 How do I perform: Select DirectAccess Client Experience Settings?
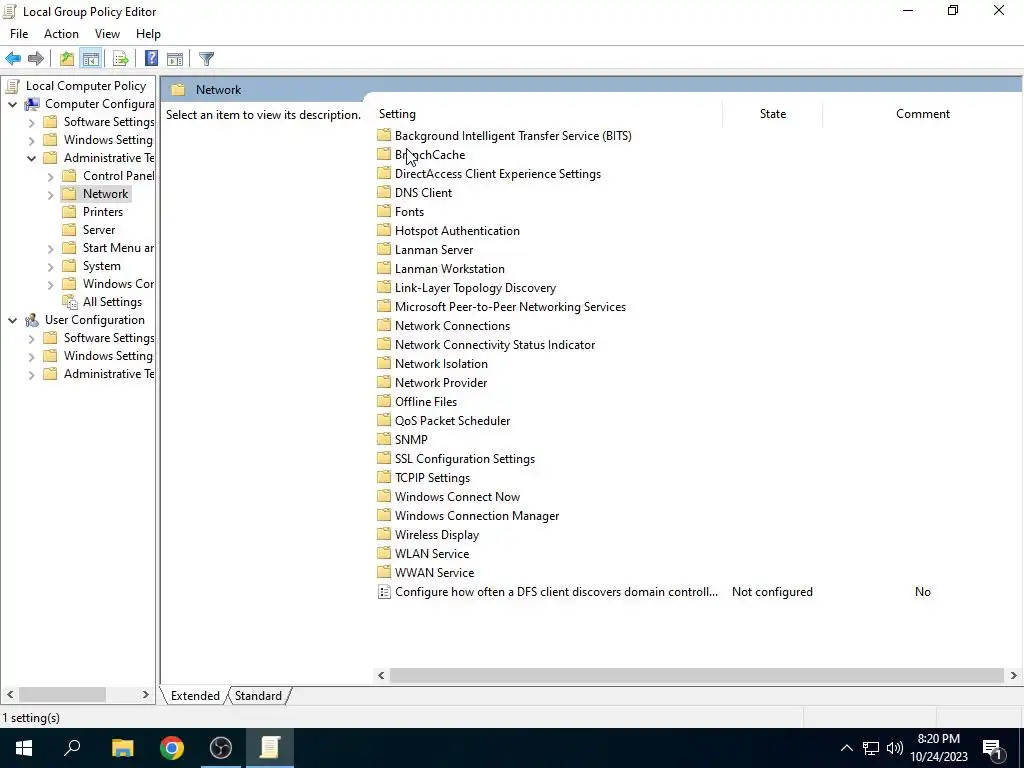point(498,174)
